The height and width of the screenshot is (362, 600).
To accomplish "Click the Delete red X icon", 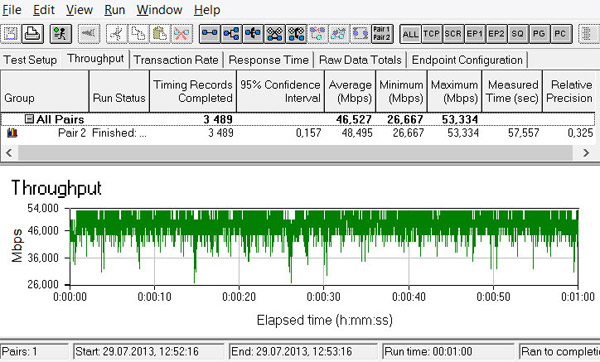I will 181,34.
